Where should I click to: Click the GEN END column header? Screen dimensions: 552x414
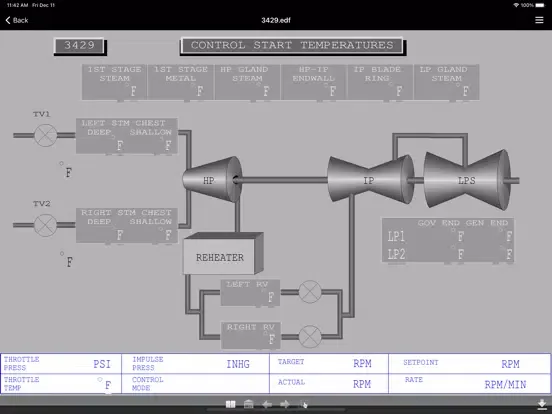(x=487, y=223)
